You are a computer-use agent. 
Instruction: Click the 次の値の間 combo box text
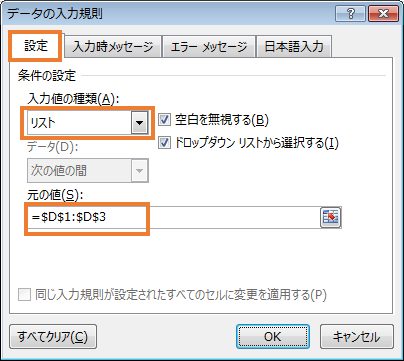coord(59,171)
